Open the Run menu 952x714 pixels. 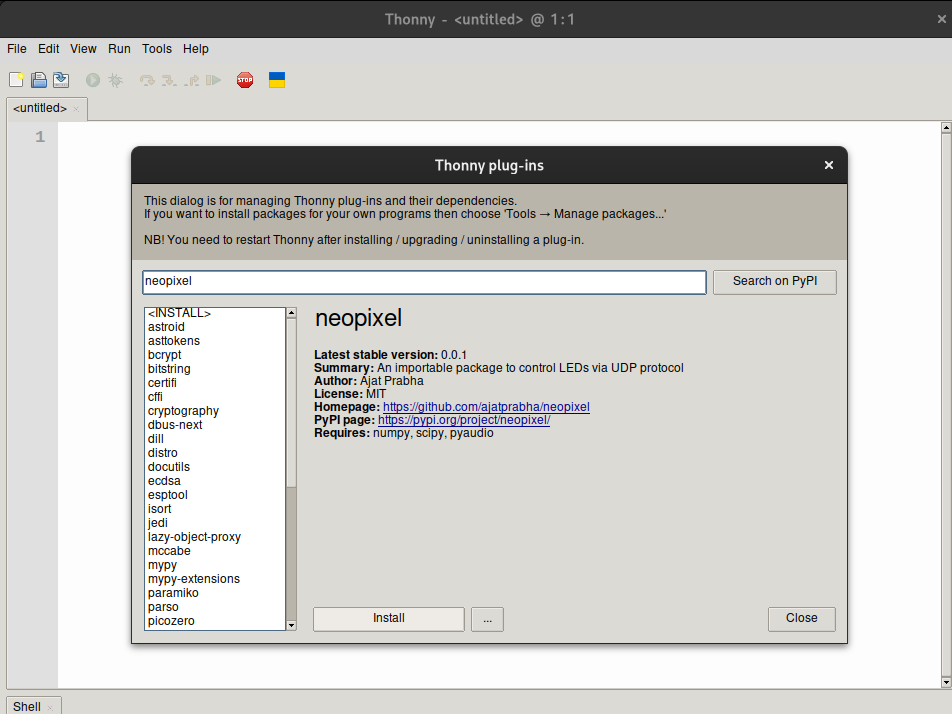(x=120, y=49)
